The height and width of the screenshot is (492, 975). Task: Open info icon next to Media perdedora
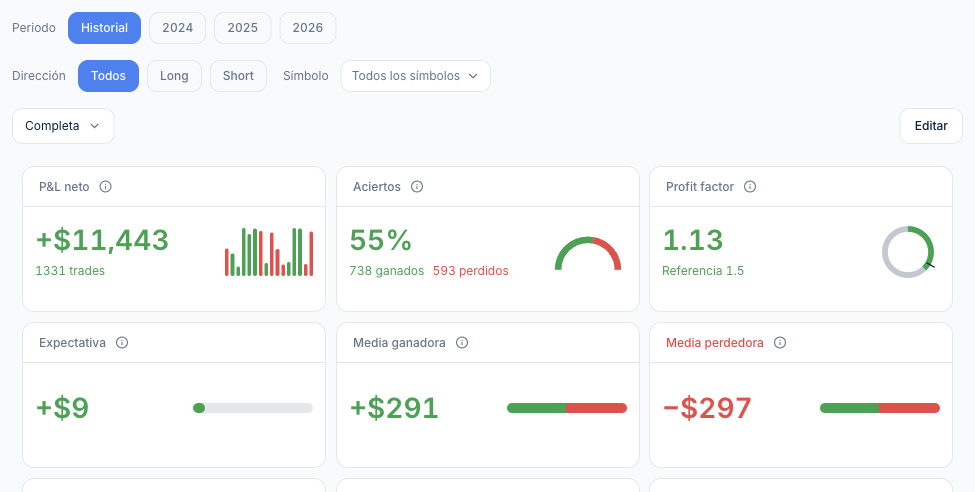click(780, 343)
